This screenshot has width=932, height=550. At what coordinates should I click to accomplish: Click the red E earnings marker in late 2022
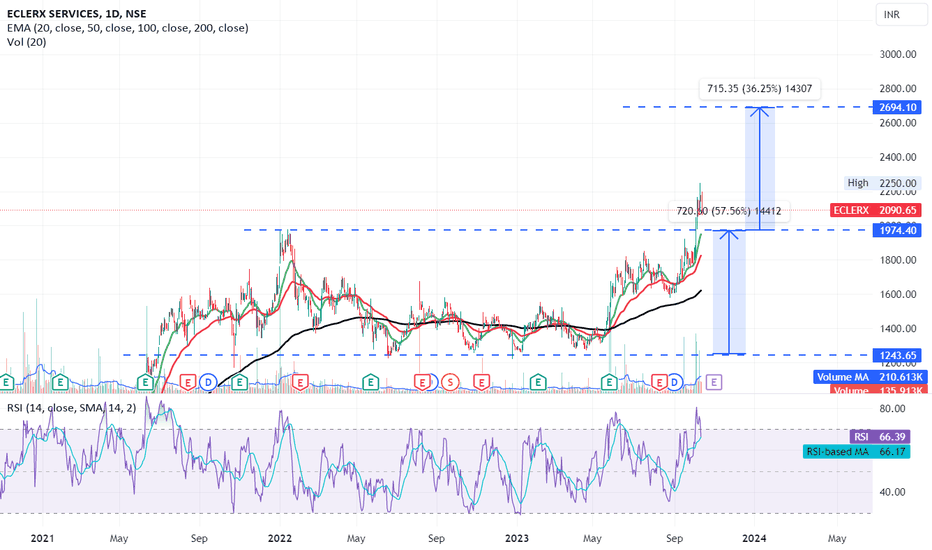(481, 382)
